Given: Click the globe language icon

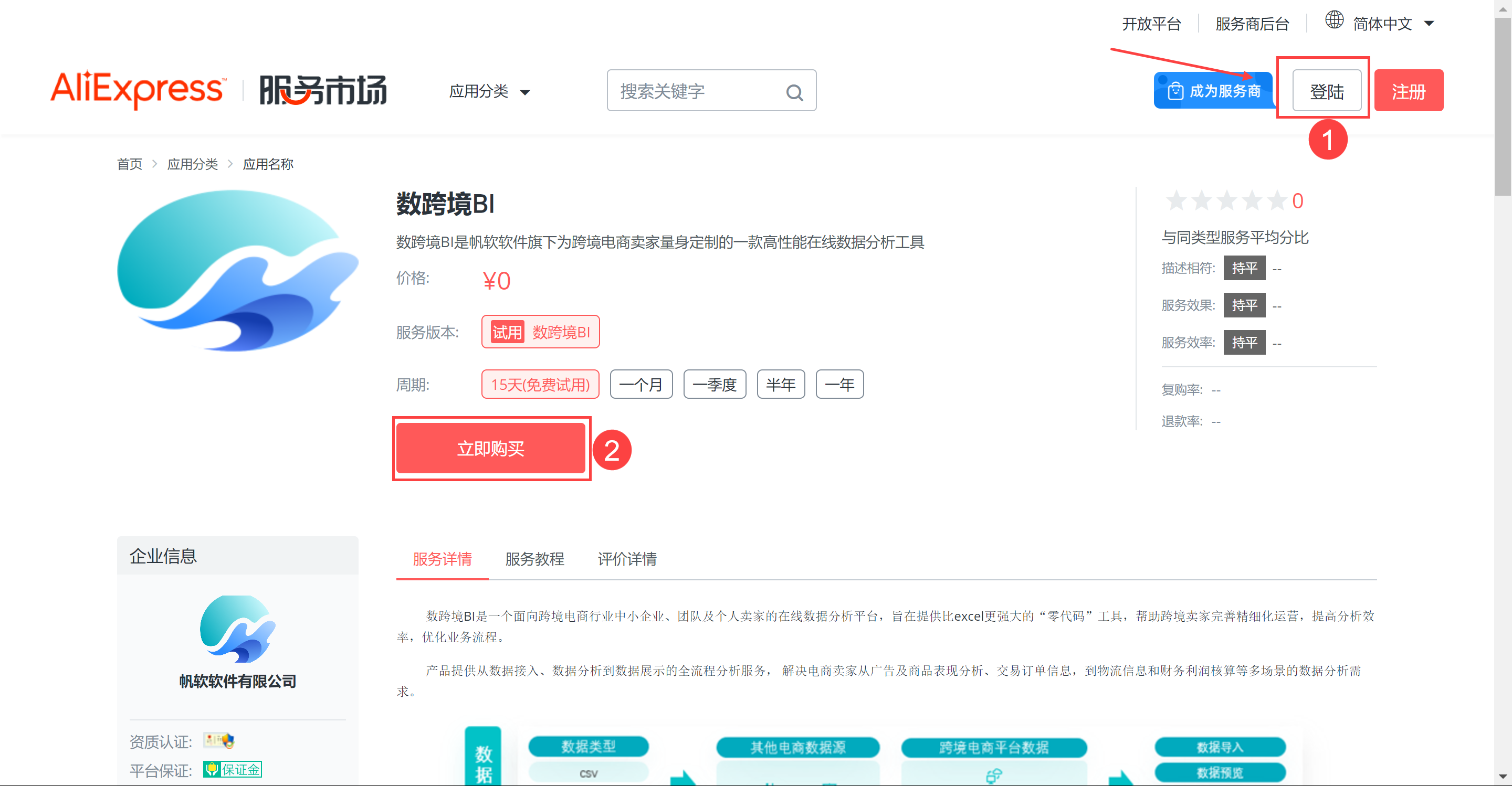Looking at the screenshot, I should (x=1334, y=20).
